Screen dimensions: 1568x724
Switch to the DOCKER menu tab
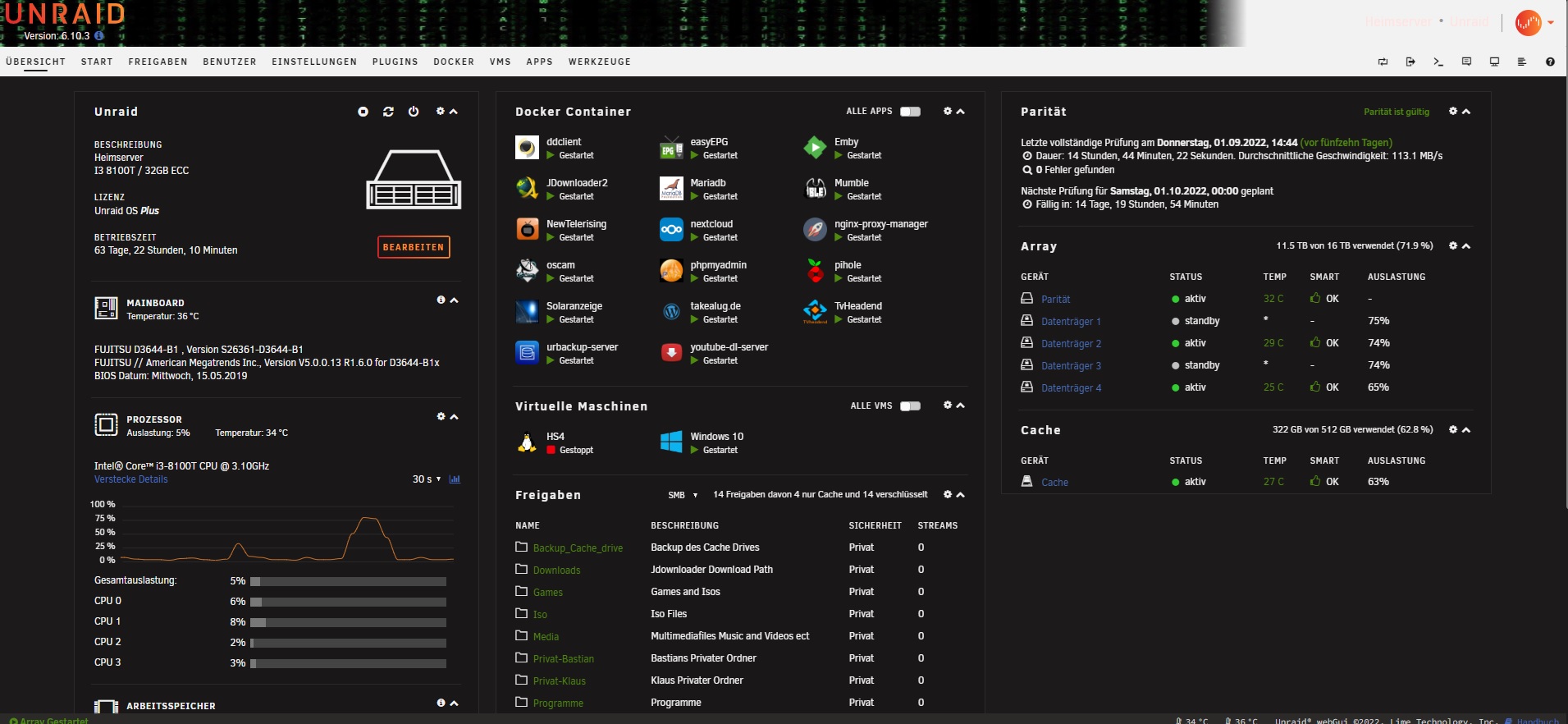pyautogui.click(x=454, y=62)
